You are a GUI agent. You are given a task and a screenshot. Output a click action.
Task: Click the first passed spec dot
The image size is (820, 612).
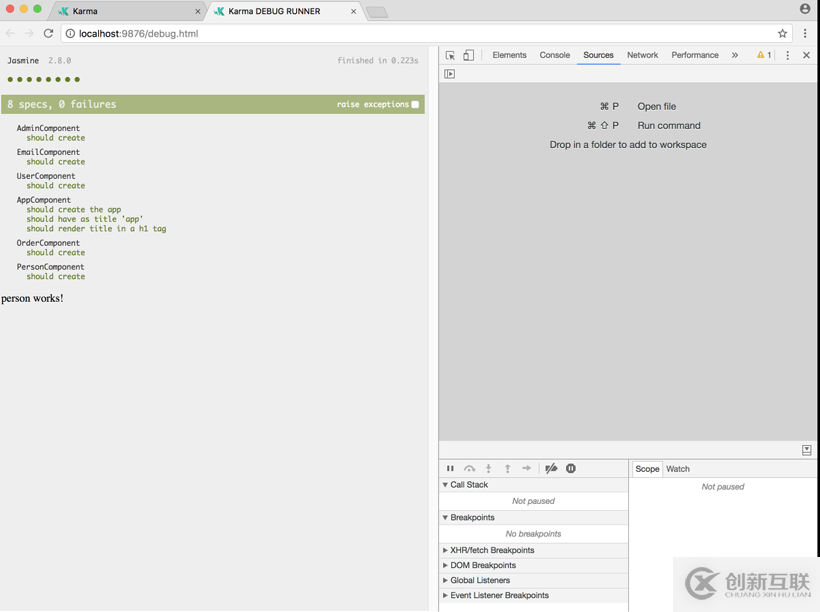10,80
